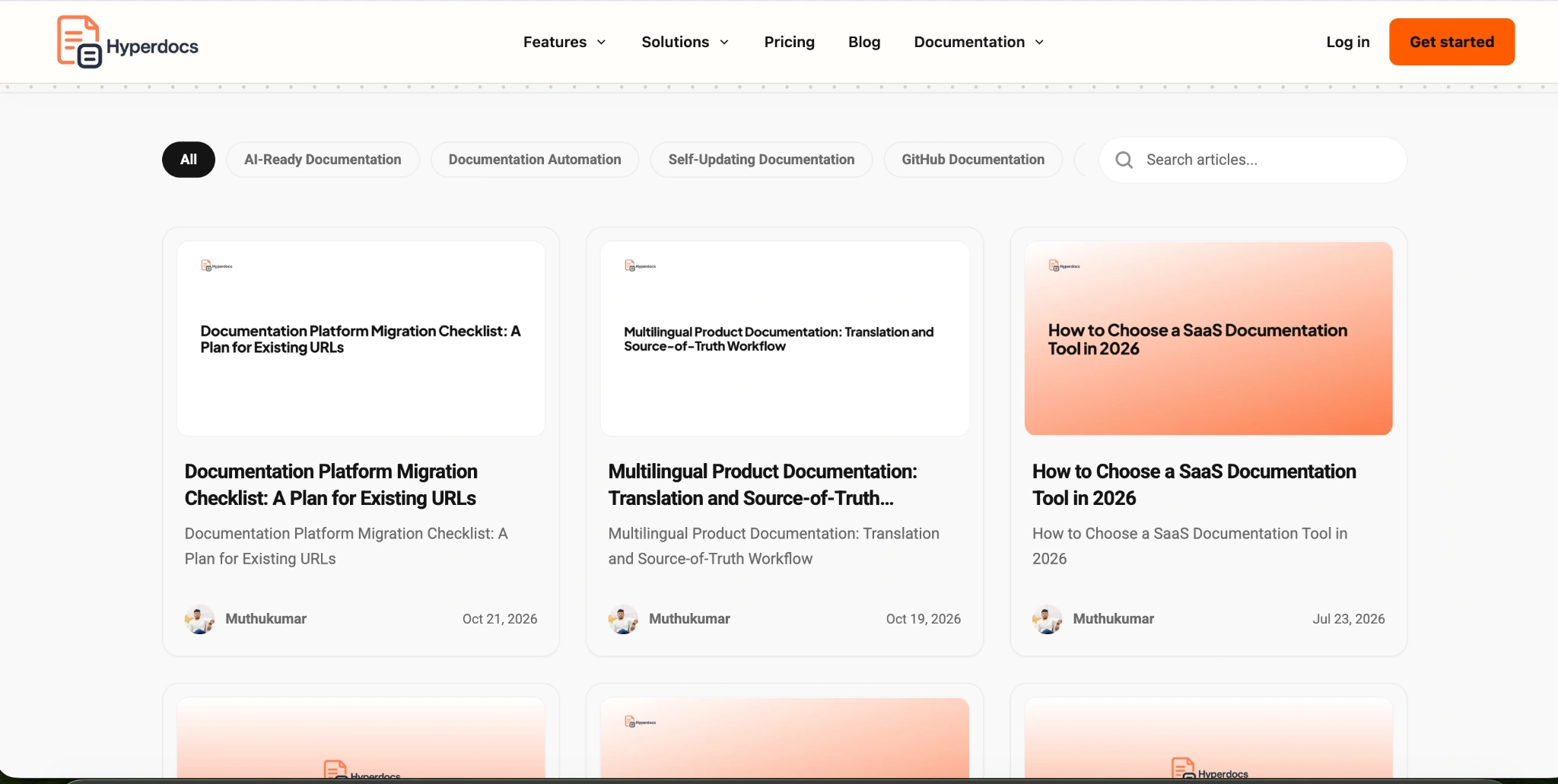This screenshot has width=1558, height=784.
Task: Click the Jul 23, 2026 date
Action: (x=1348, y=619)
